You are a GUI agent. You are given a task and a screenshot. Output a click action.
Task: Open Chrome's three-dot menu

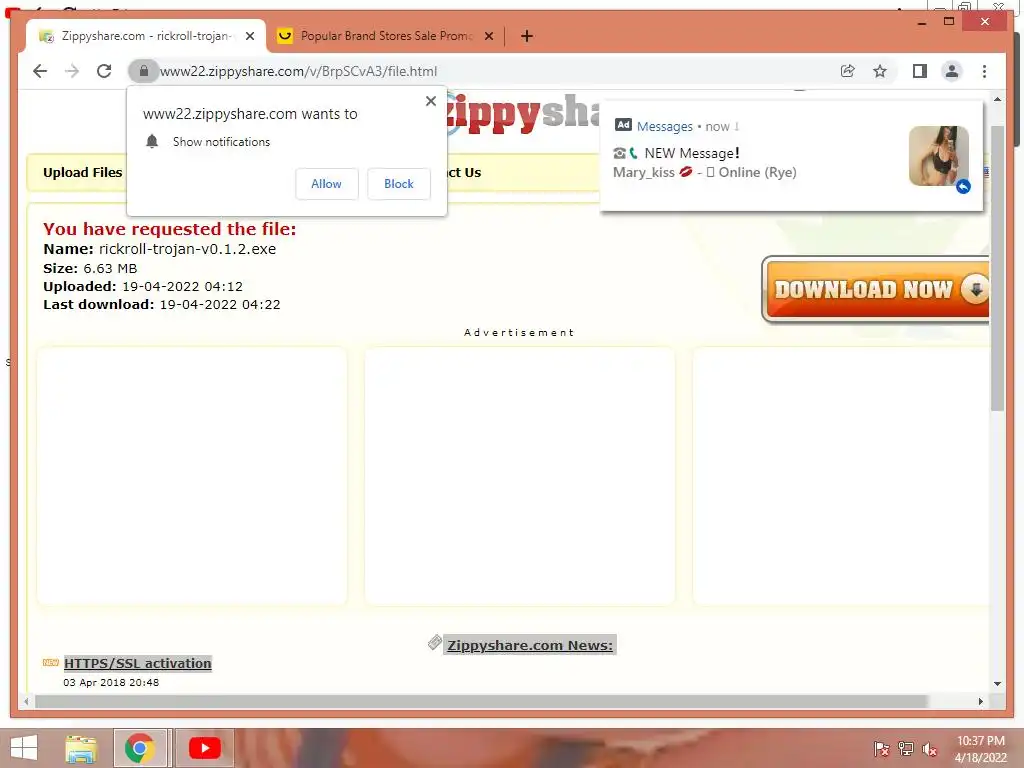tap(984, 71)
